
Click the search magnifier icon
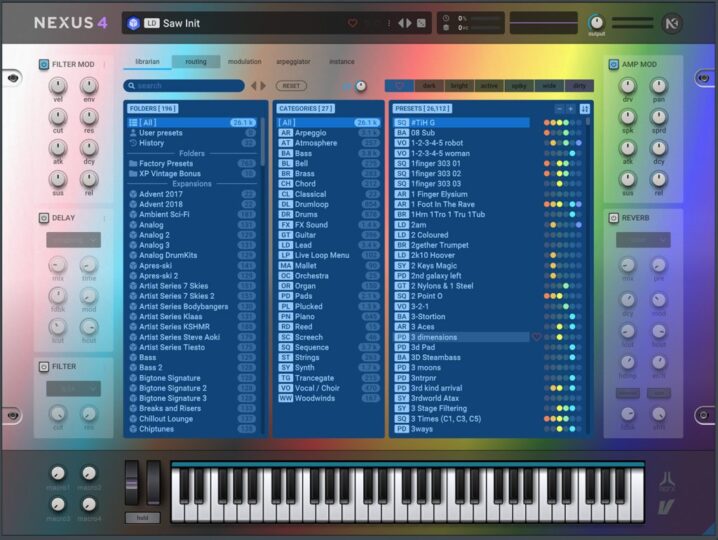pyautogui.click(x=132, y=86)
